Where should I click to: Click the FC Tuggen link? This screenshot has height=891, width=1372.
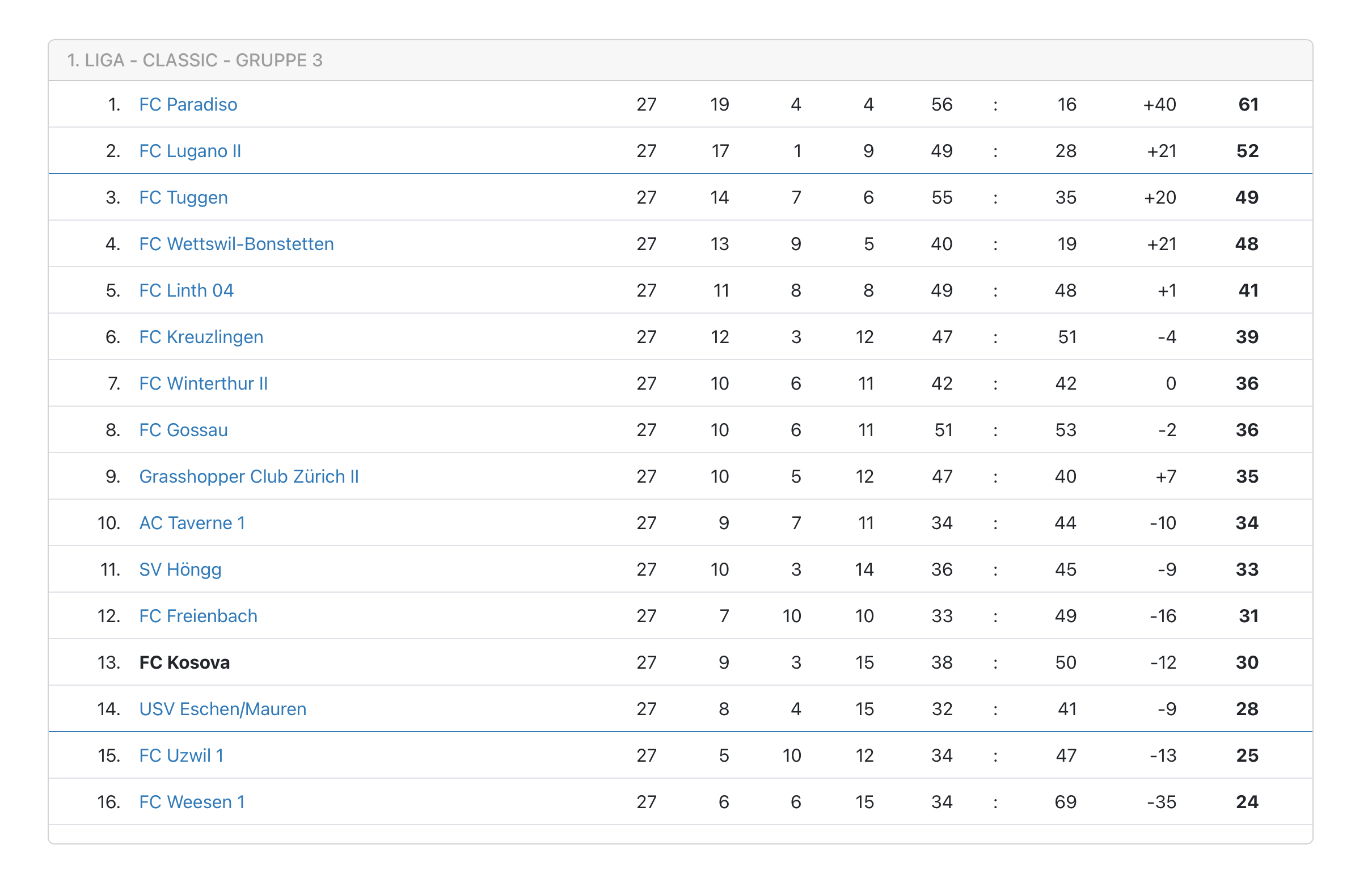pyautogui.click(x=183, y=198)
